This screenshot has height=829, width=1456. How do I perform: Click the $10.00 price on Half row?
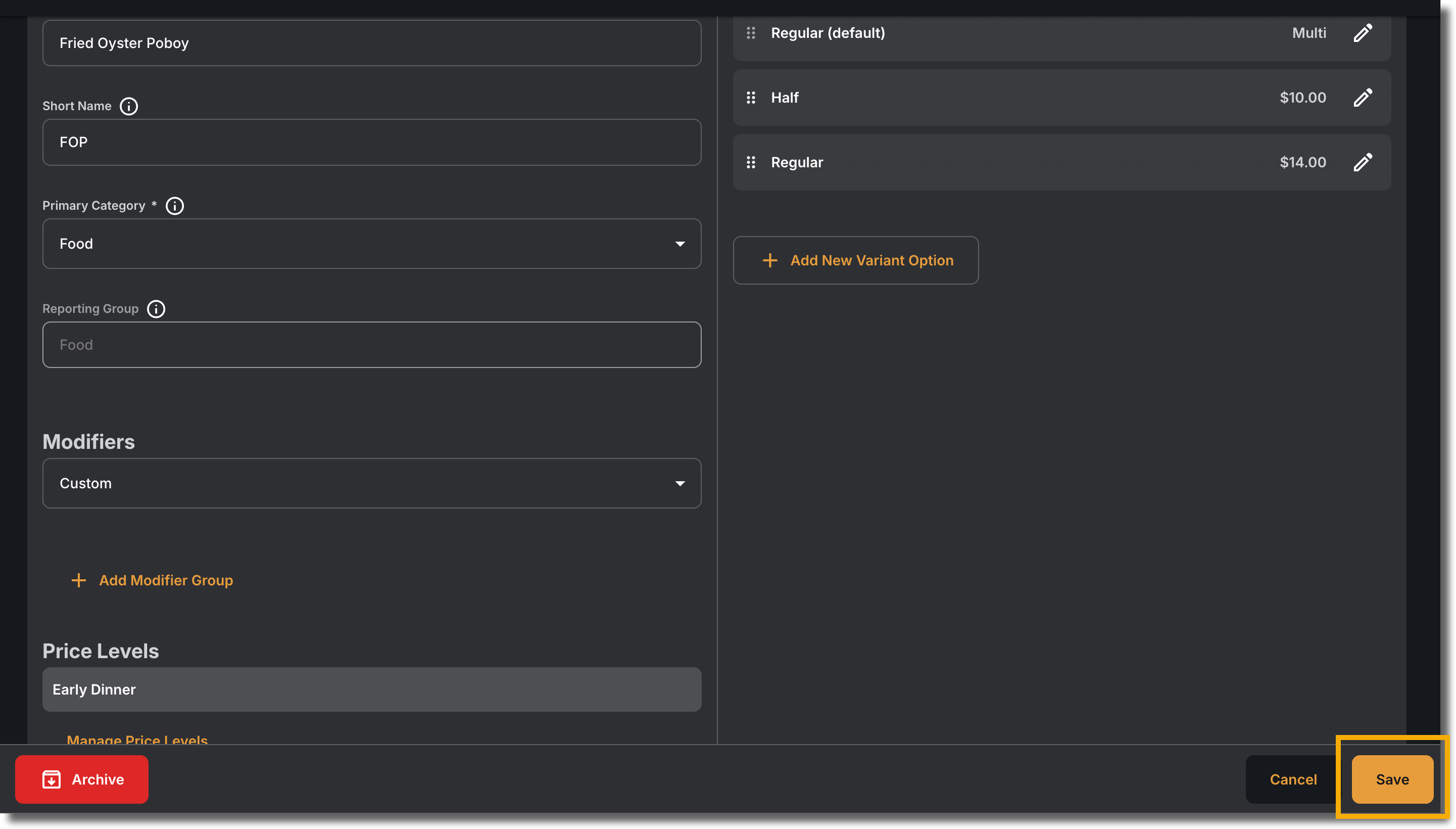click(x=1302, y=98)
